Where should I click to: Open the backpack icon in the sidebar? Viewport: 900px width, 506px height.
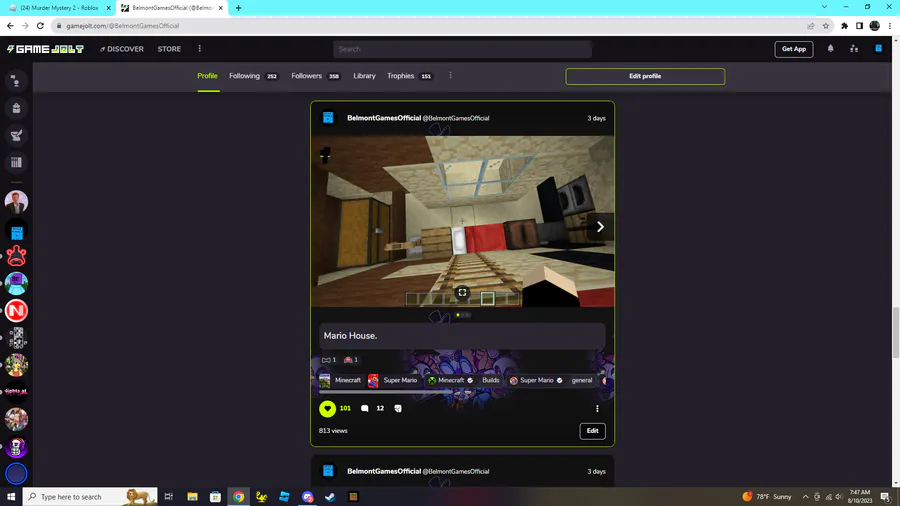point(16,108)
